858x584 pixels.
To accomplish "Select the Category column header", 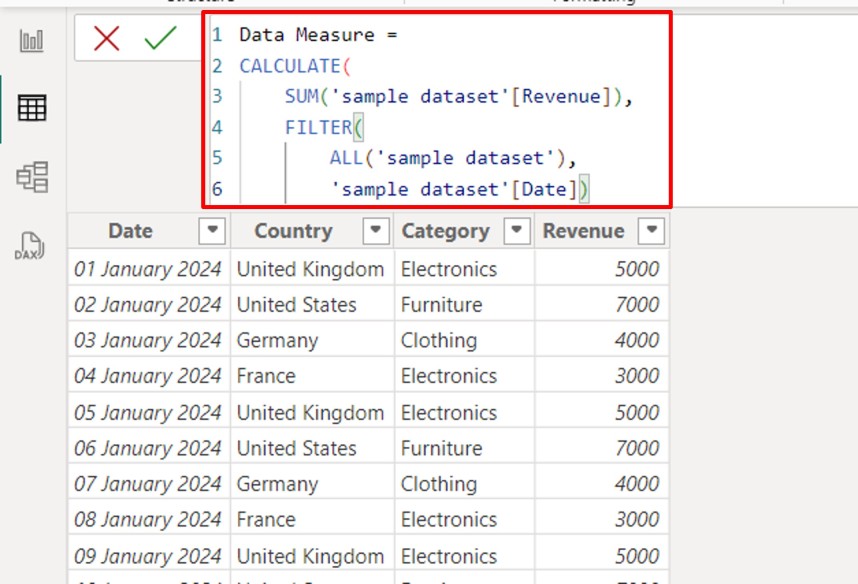I will click(x=445, y=231).
